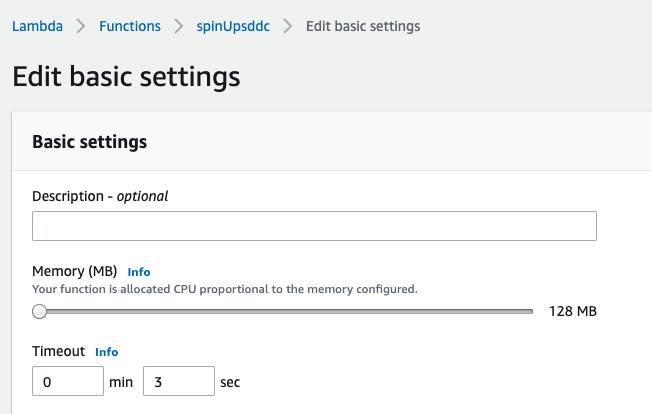Viewport: 652px width, 414px height.
Task: Open the Info link beside Memory (MB)
Action: (139, 271)
